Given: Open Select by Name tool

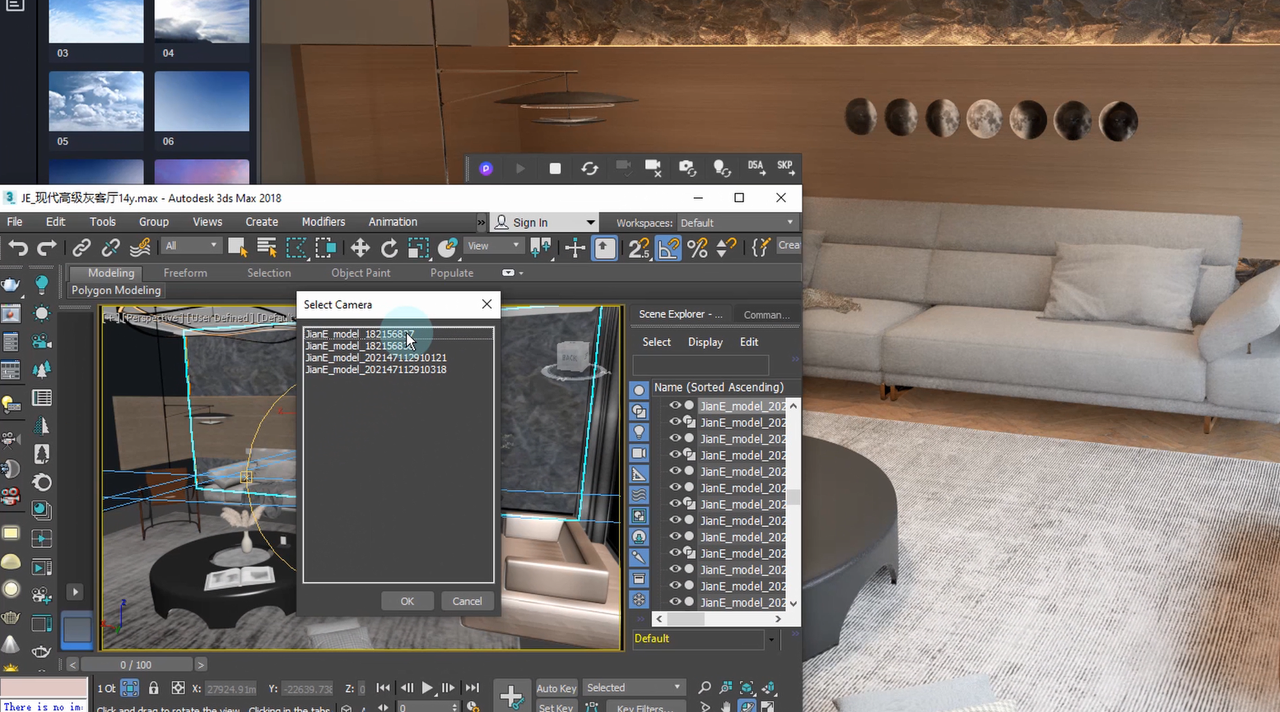Looking at the screenshot, I should click(x=267, y=247).
